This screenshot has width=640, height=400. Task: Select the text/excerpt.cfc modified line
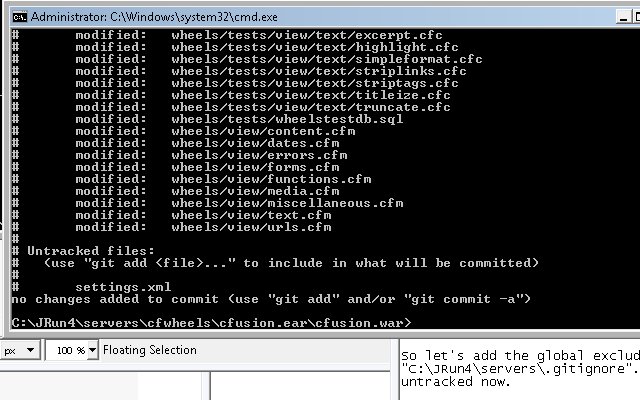pyautogui.click(x=259, y=35)
